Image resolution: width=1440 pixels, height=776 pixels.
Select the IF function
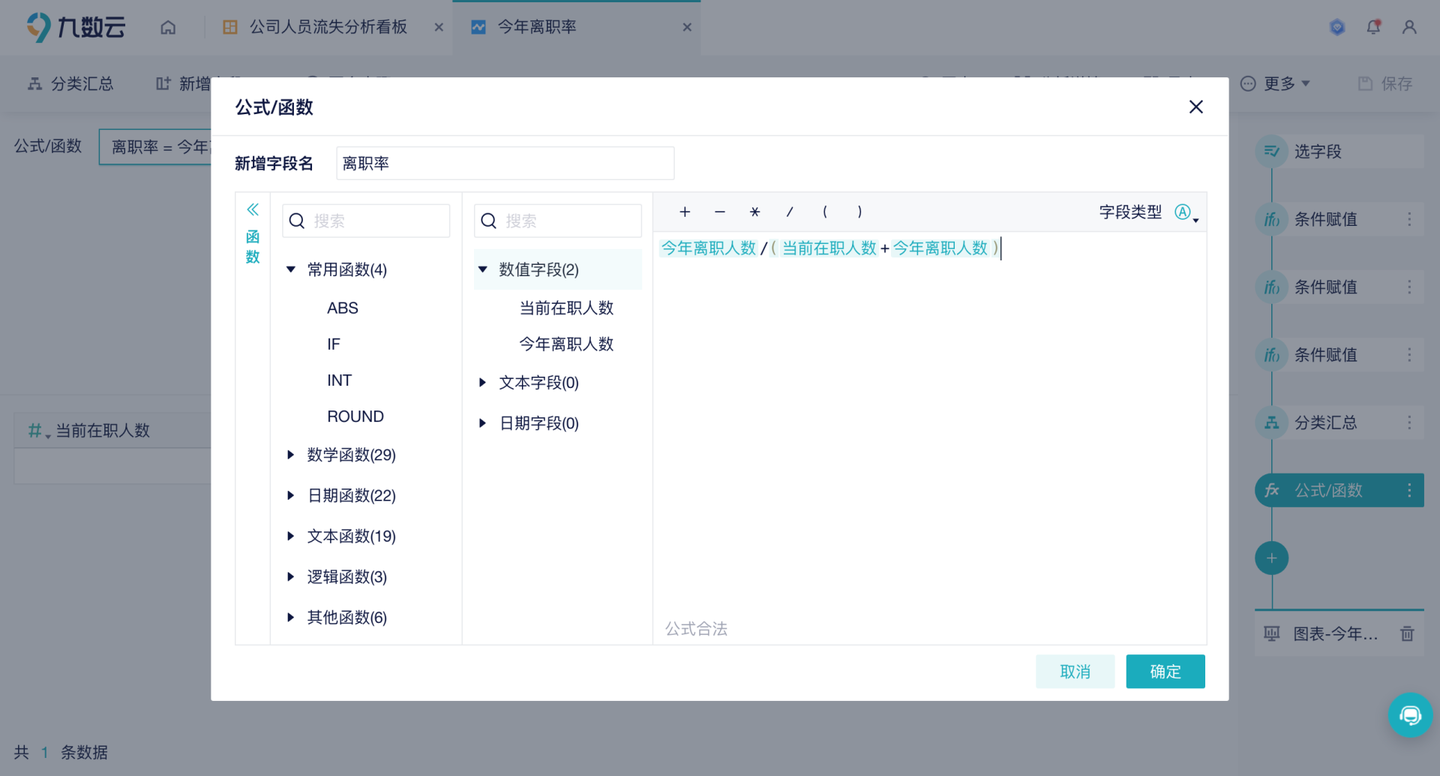[x=334, y=344]
